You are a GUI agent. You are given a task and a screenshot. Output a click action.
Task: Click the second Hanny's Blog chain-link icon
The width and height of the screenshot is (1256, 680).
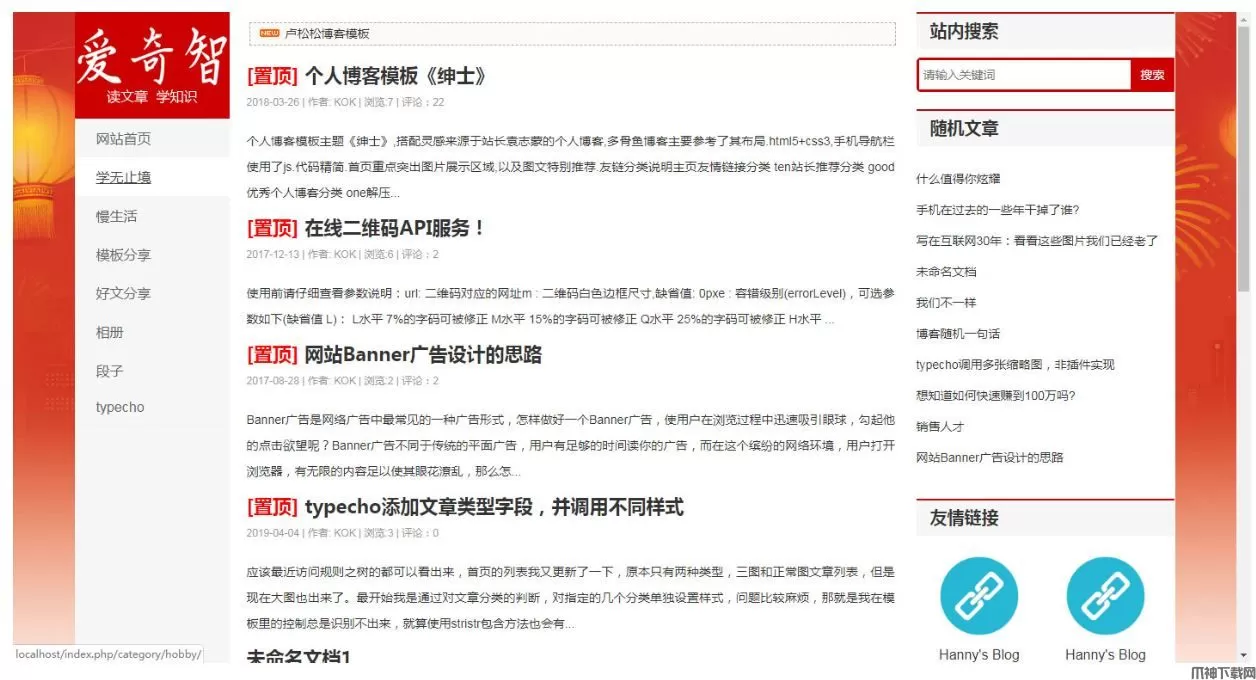pos(1105,597)
